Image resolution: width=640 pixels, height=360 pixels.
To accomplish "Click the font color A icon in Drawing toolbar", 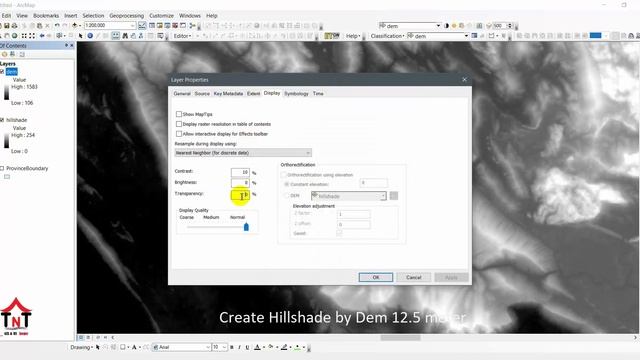I will (x=257, y=347).
